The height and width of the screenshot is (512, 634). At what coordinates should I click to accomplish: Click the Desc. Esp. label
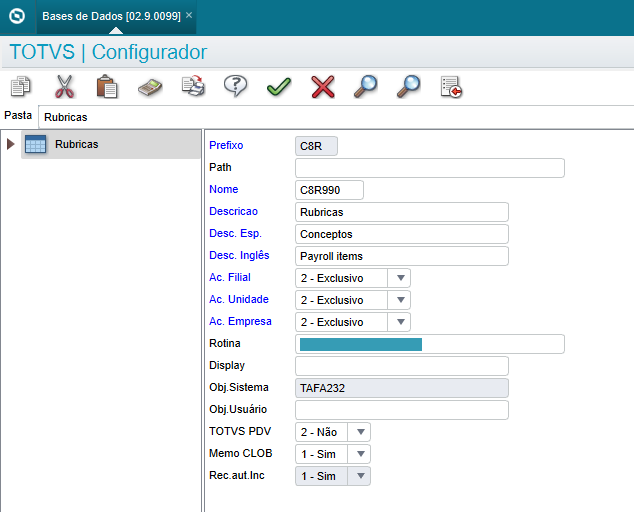coord(235,233)
